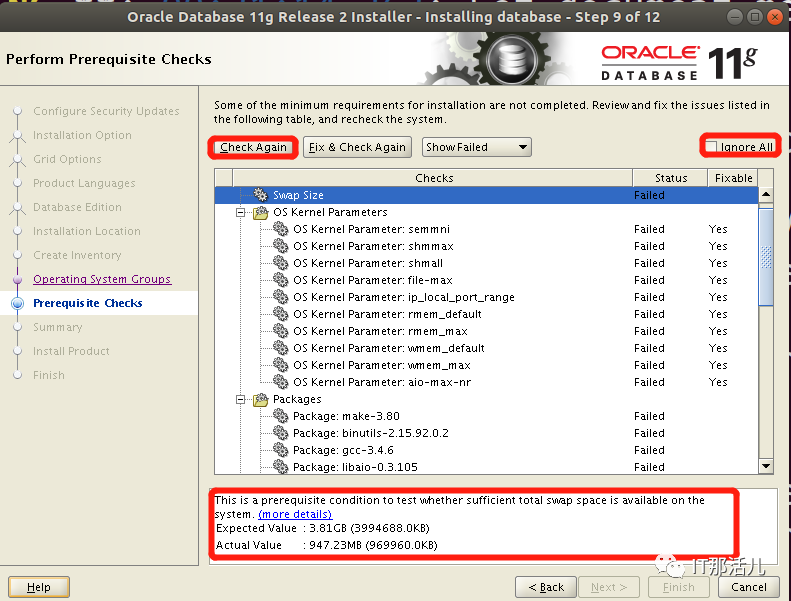Screen dimensions: 791x601
Task: Click the Help button
Action: click(x=39, y=587)
